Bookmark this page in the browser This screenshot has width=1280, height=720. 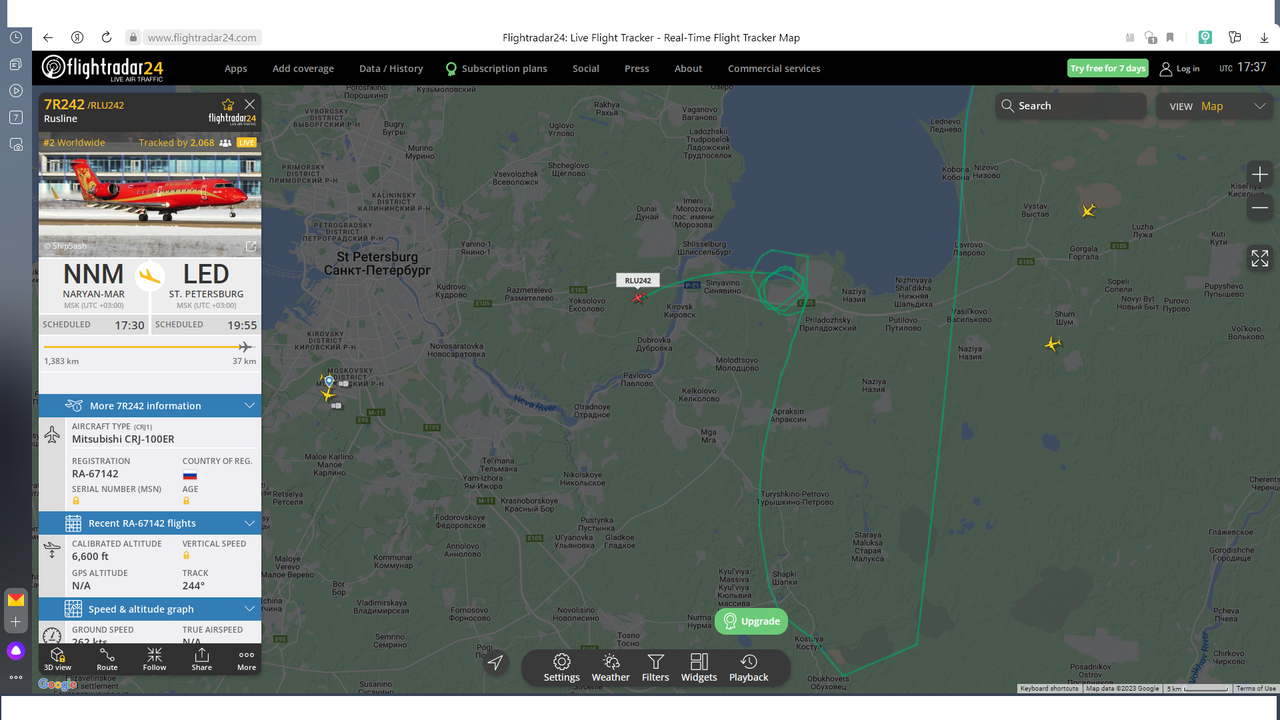point(1170,37)
